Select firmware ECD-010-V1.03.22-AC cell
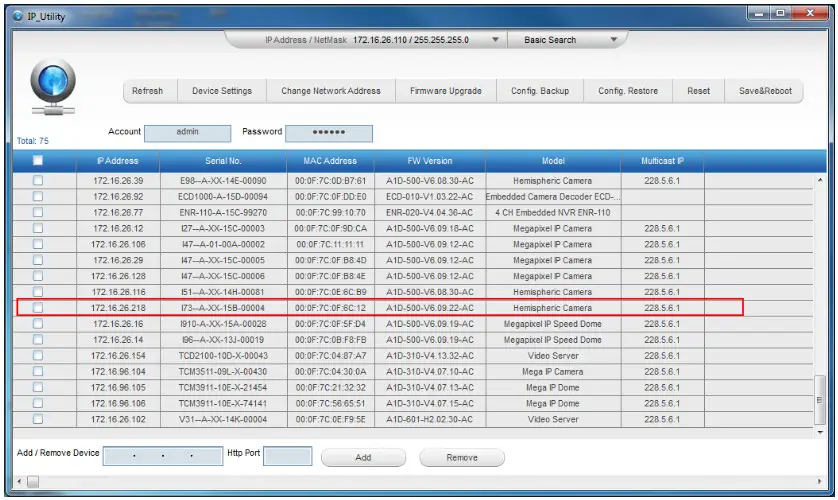838x500 pixels. click(x=430, y=197)
